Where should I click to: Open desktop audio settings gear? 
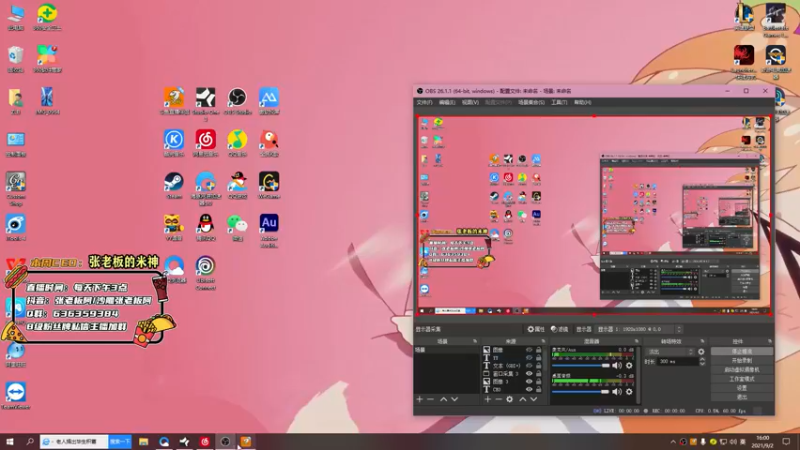(x=629, y=391)
